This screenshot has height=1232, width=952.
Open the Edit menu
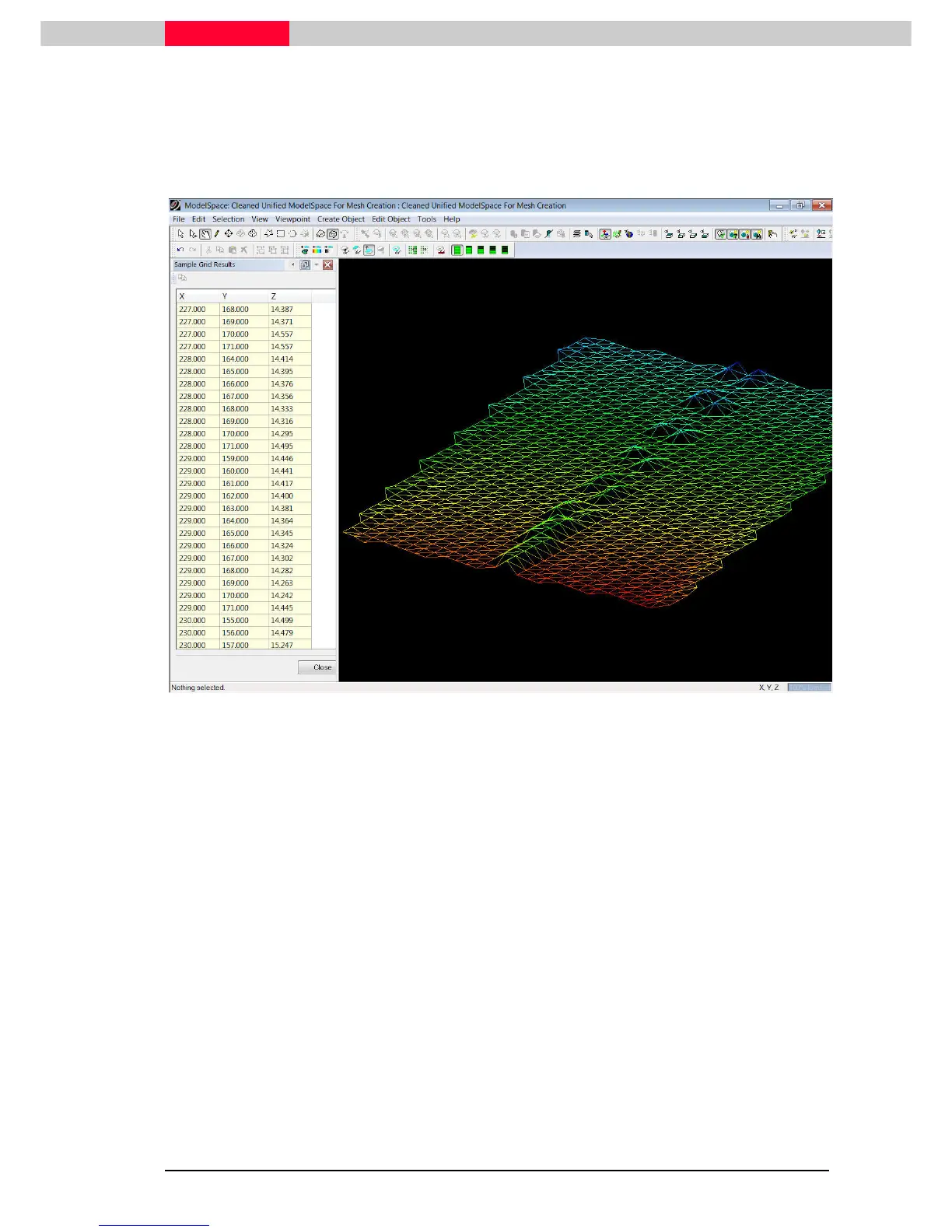tap(199, 219)
